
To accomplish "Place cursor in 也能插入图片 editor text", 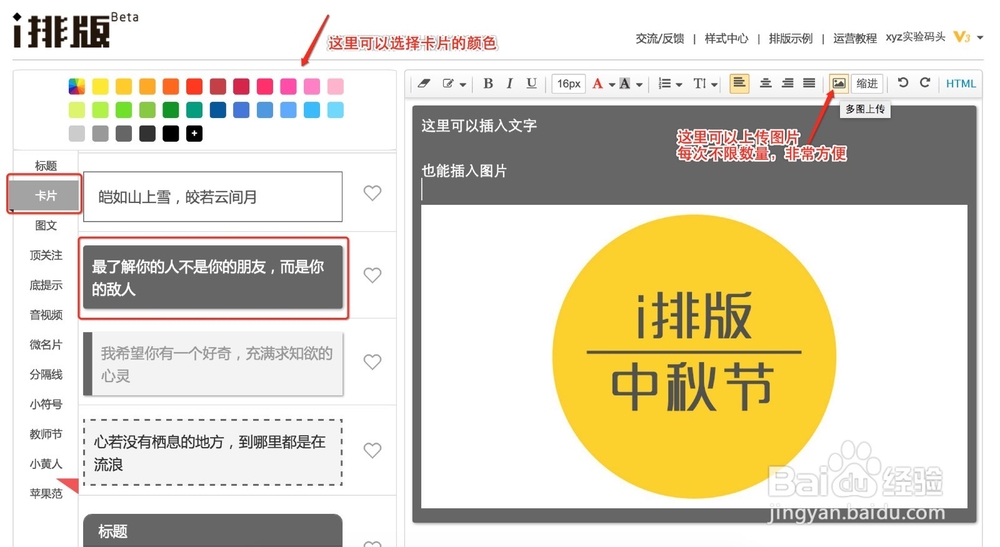I will click(464, 171).
